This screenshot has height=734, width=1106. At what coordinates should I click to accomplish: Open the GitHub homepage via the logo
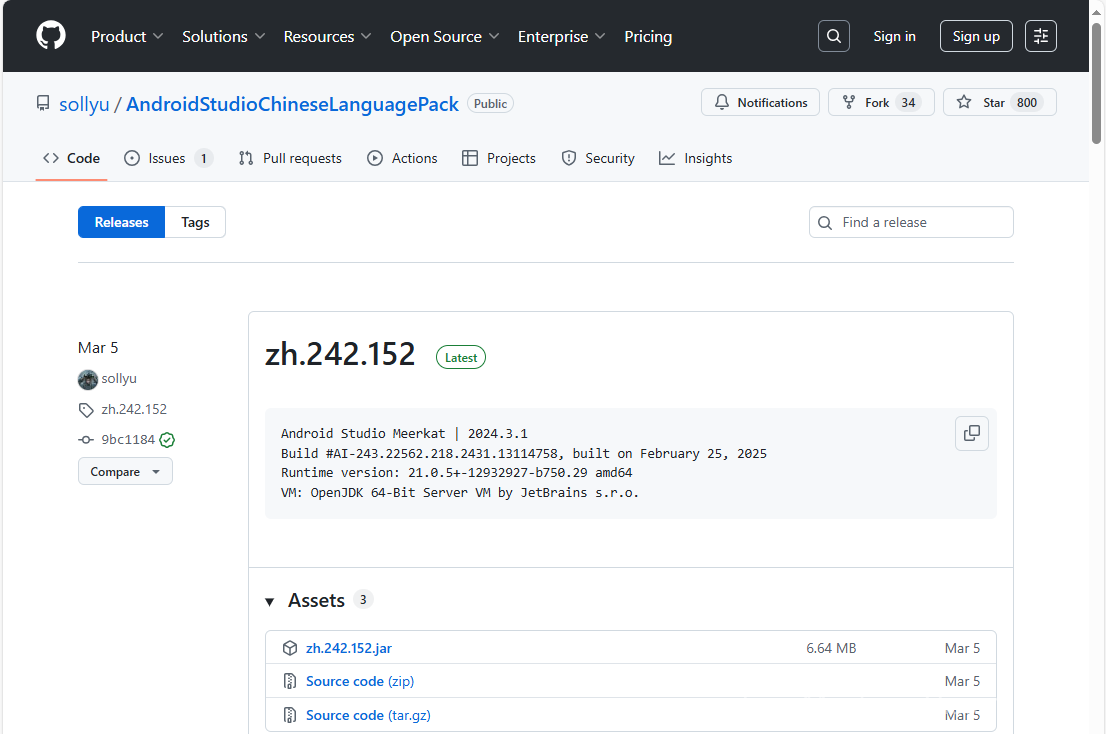(x=51, y=35)
